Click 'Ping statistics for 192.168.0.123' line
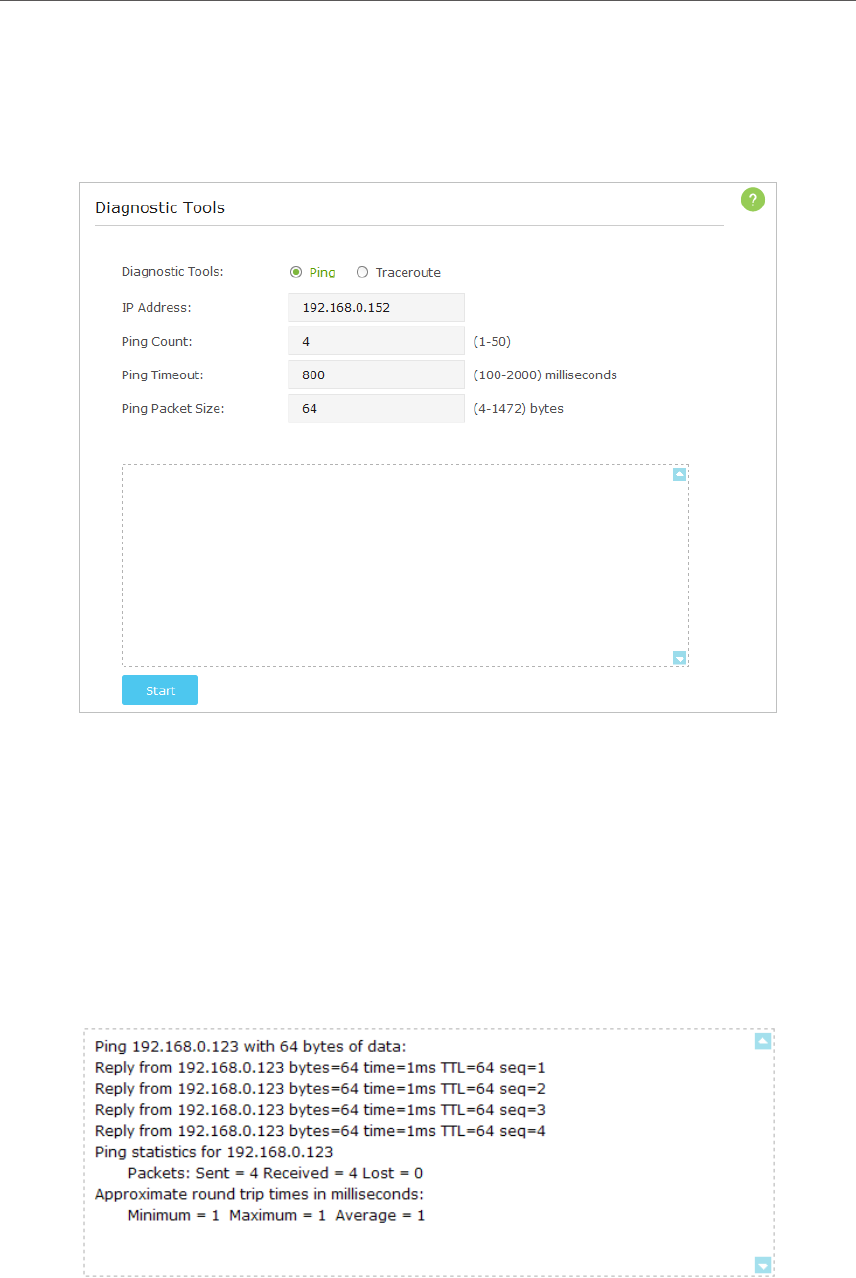The width and height of the screenshot is (856, 1278). click(x=214, y=1151)
